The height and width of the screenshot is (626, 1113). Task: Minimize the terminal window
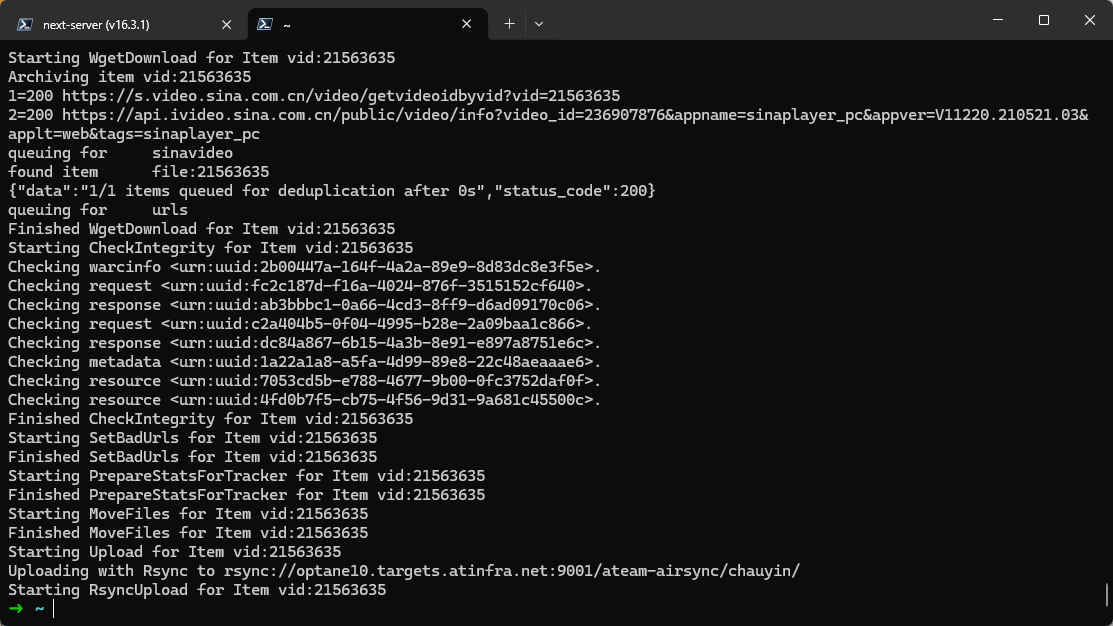(998, 20)
